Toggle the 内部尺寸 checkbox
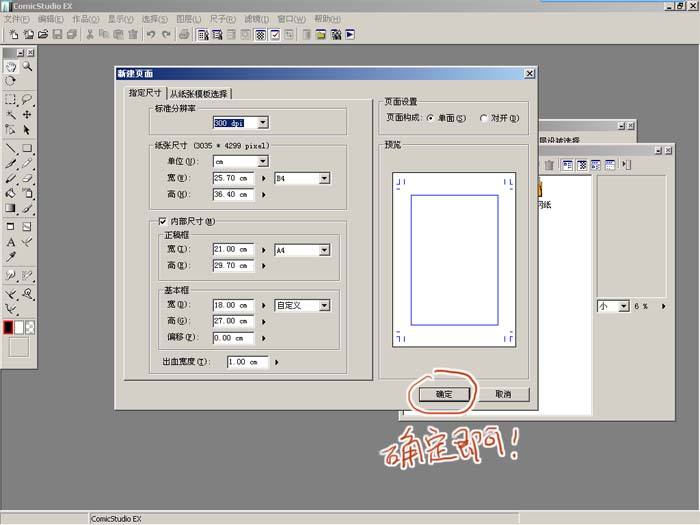The height and width of the screenshot is (525, 700). coord(162,221)
